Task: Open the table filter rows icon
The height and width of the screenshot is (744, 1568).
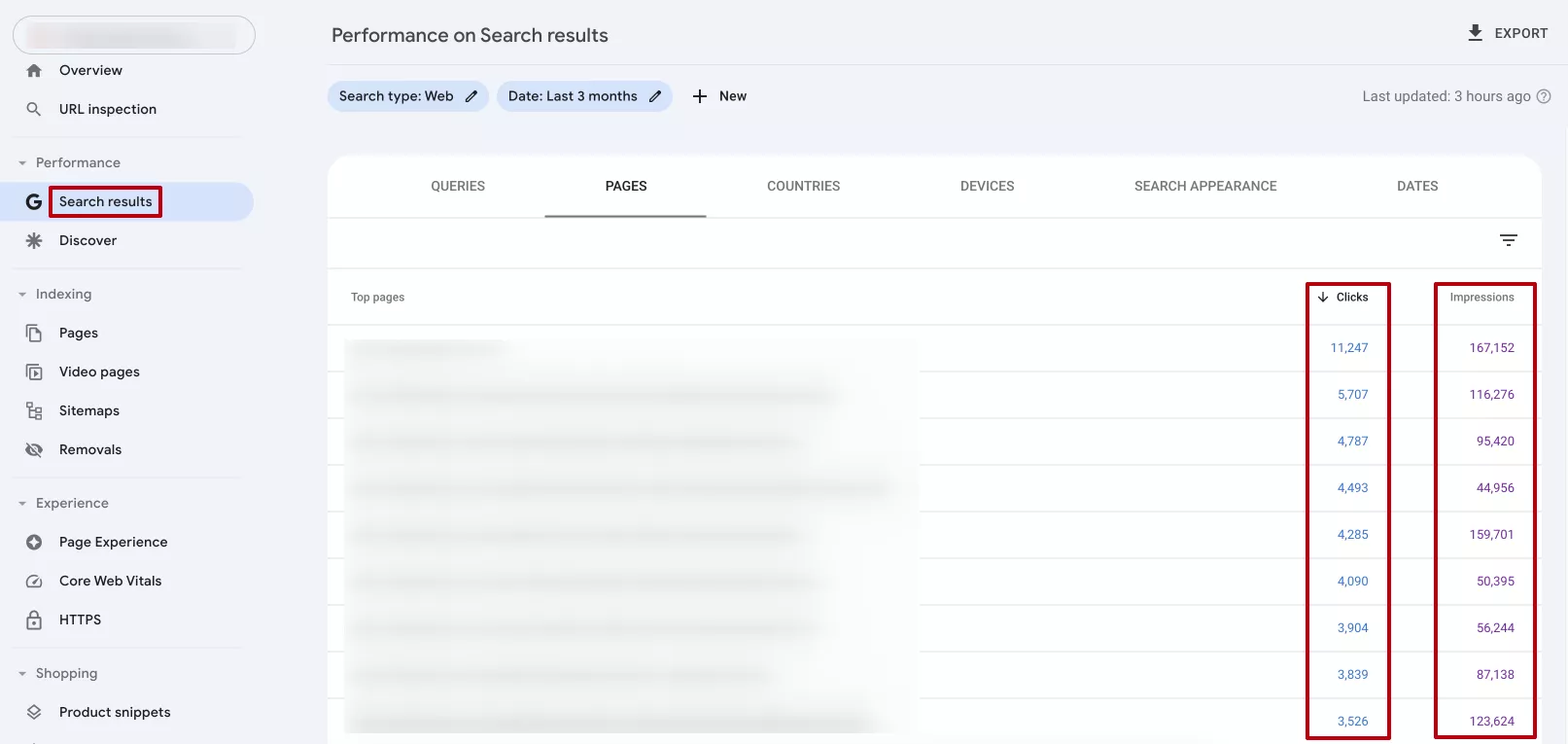Action: 1509,240
